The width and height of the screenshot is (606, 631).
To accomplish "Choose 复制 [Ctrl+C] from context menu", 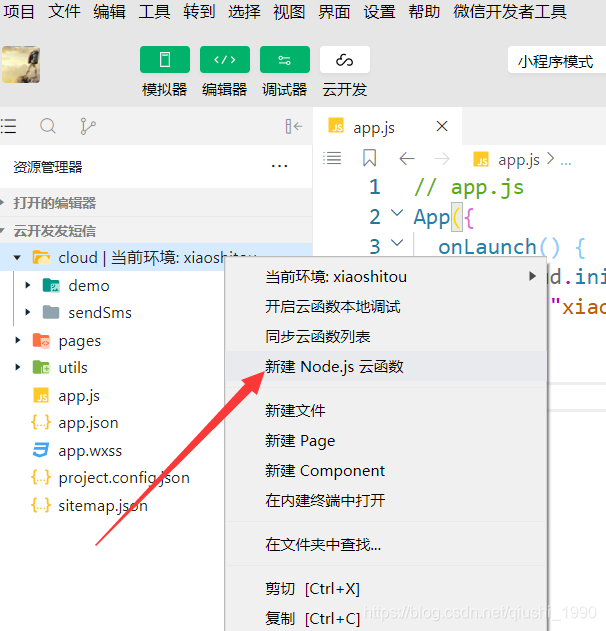I will (x=385, y=618).
